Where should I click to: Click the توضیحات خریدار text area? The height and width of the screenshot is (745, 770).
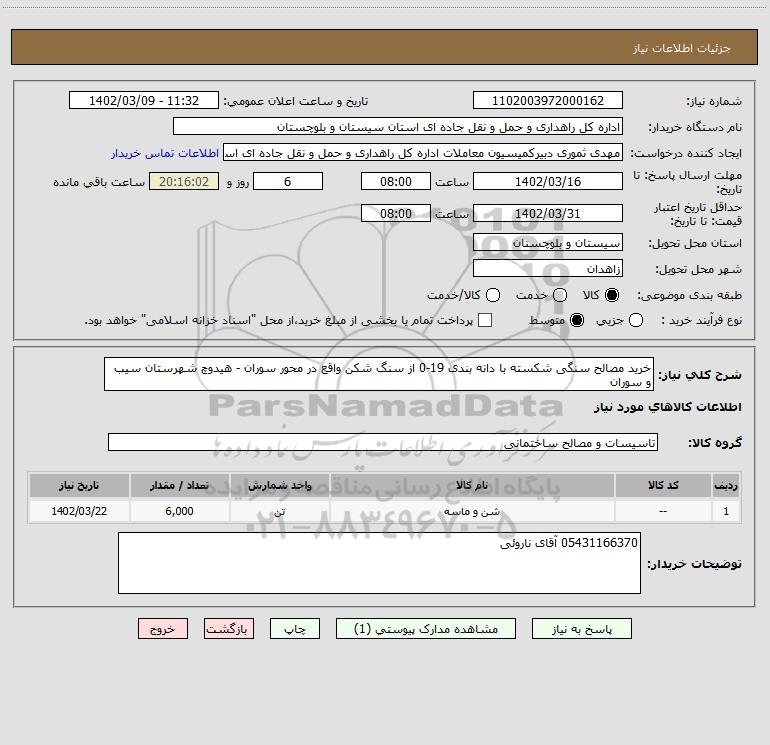379,563
